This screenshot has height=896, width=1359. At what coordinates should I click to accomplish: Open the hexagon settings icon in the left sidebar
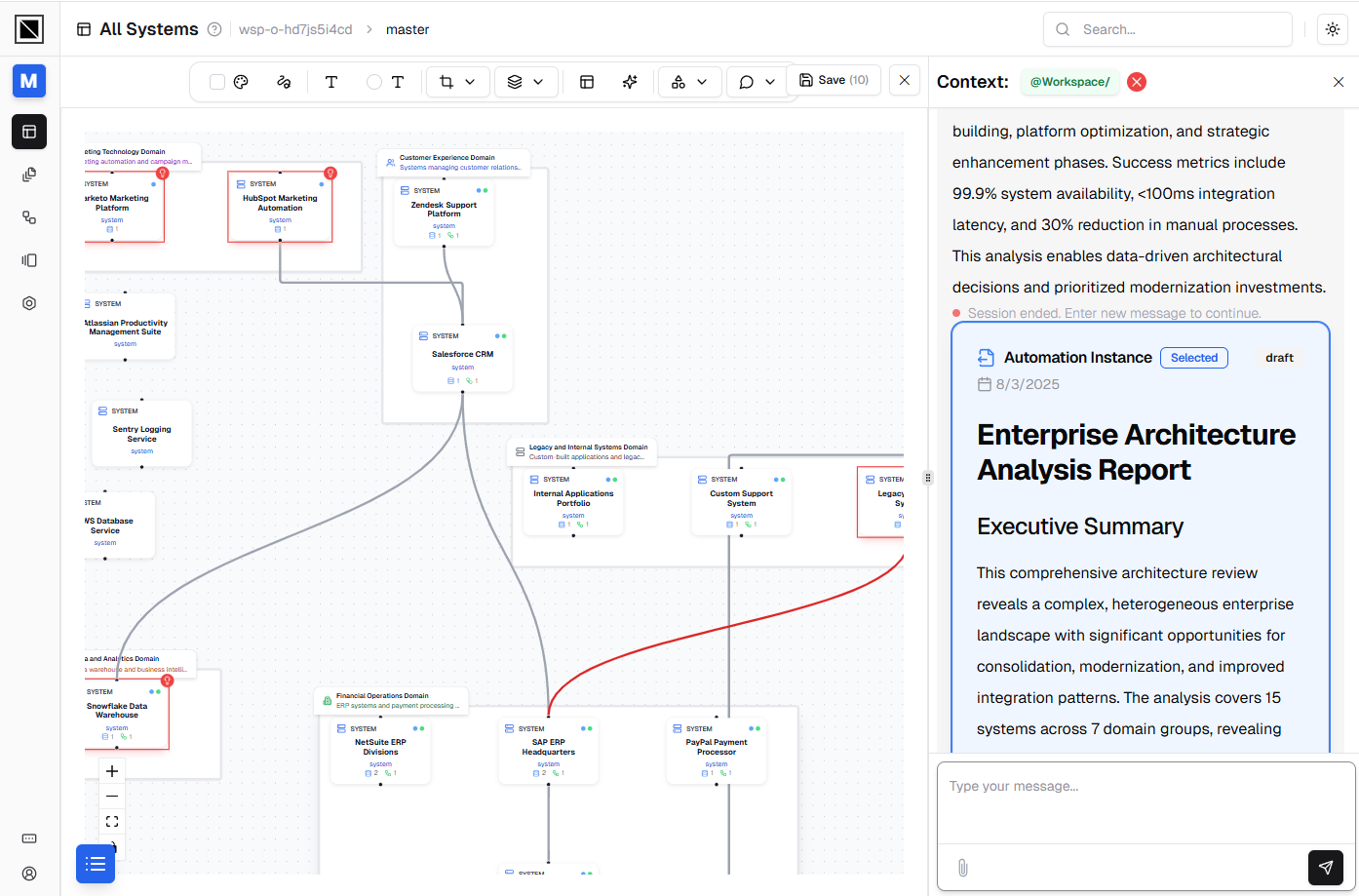click(29, 303)
